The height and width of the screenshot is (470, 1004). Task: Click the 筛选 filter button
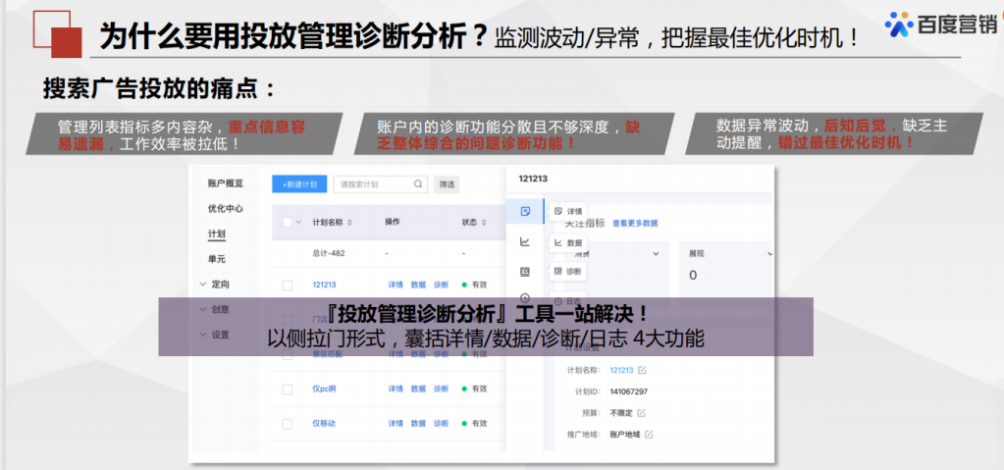[x=447, y=184]
